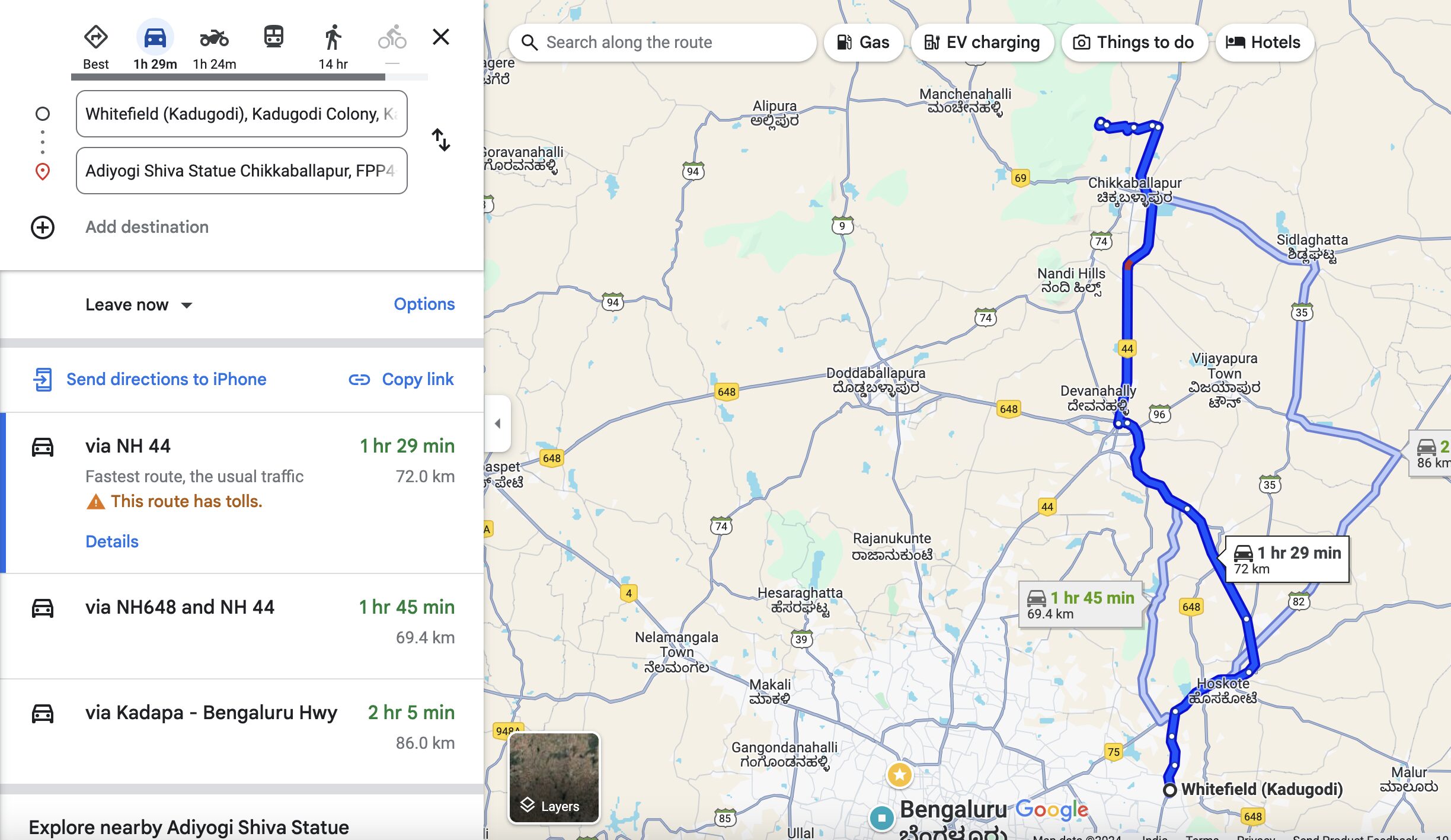Select the walking route icon
The image size is (1451, 840).
[x=333, y=37]
